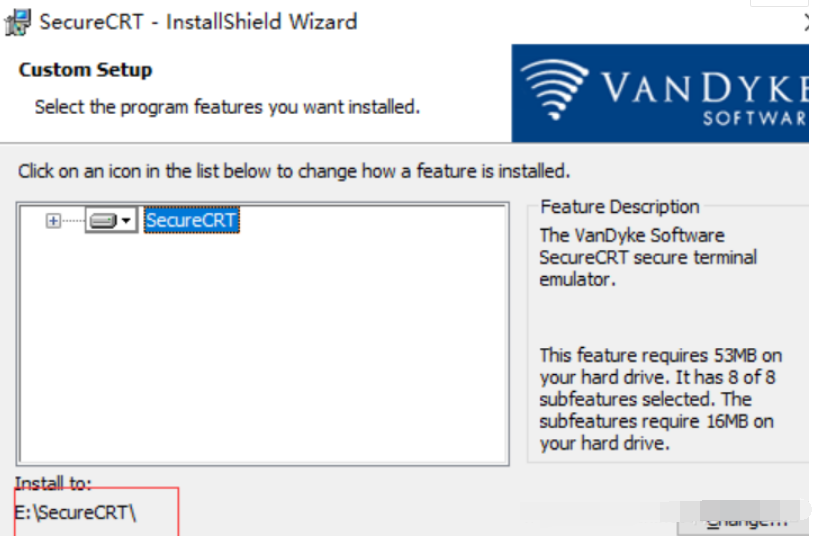Click the '53MB on your hard drive' requirement text
The height and width of the screenshot is (537, 820).
point(660,366)
